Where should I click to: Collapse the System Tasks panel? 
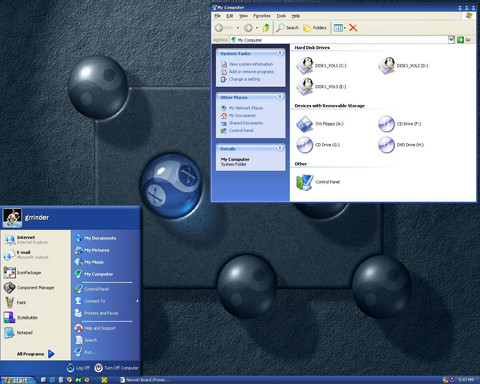point(280,53)
